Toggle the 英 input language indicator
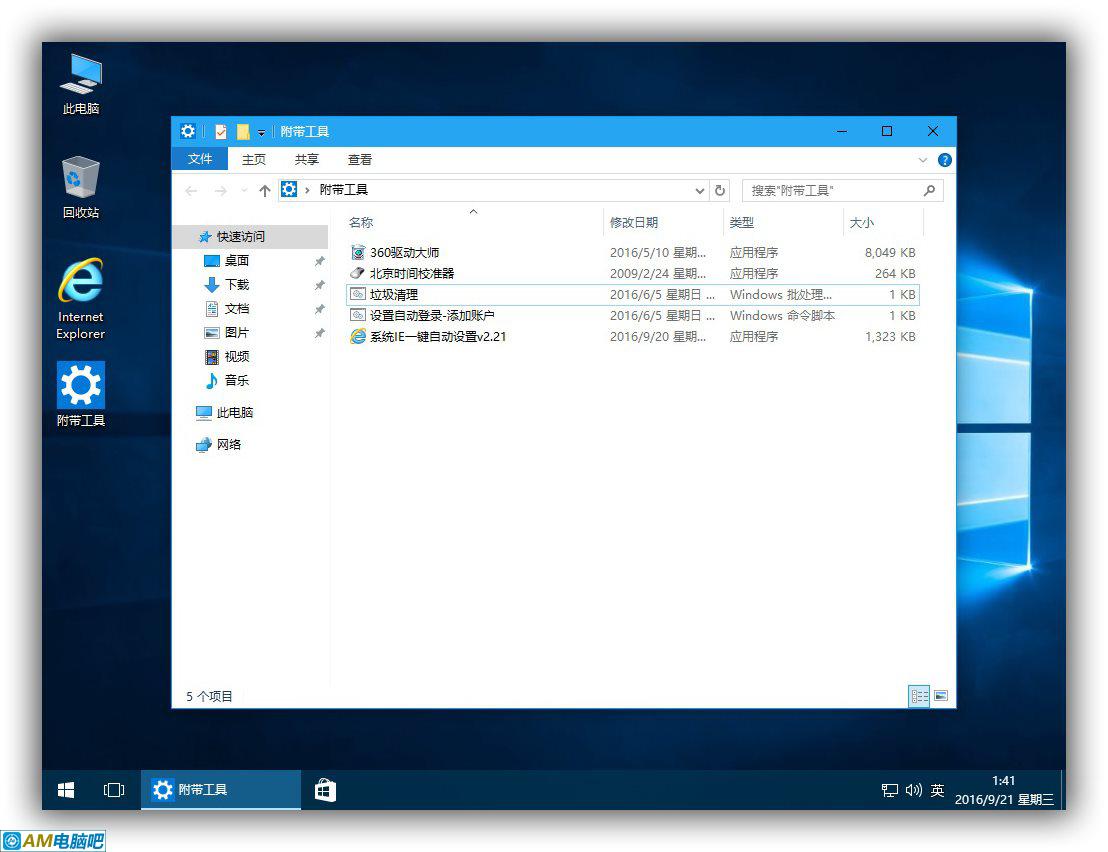The height and width of the screenshot is (852, 1108). pyautogui.click(x=937, y=790)
